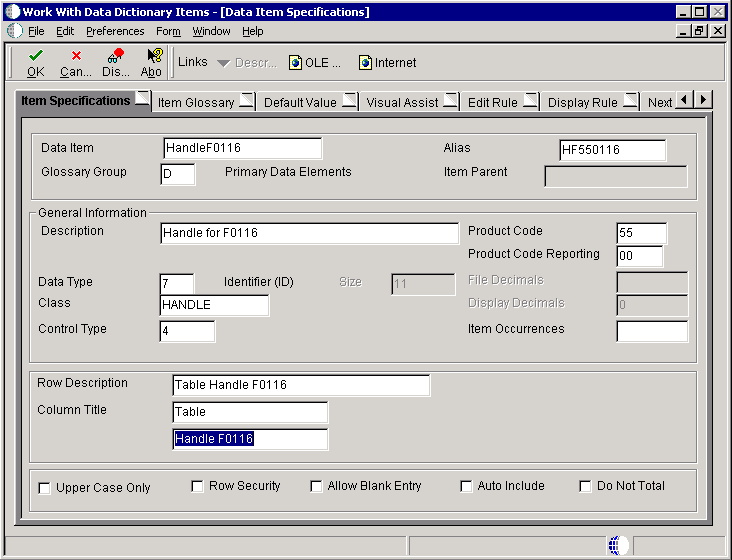The width and height of the screenshot is (732, 560).
Task: Open the Help menu
Action: tap(253, 31)
